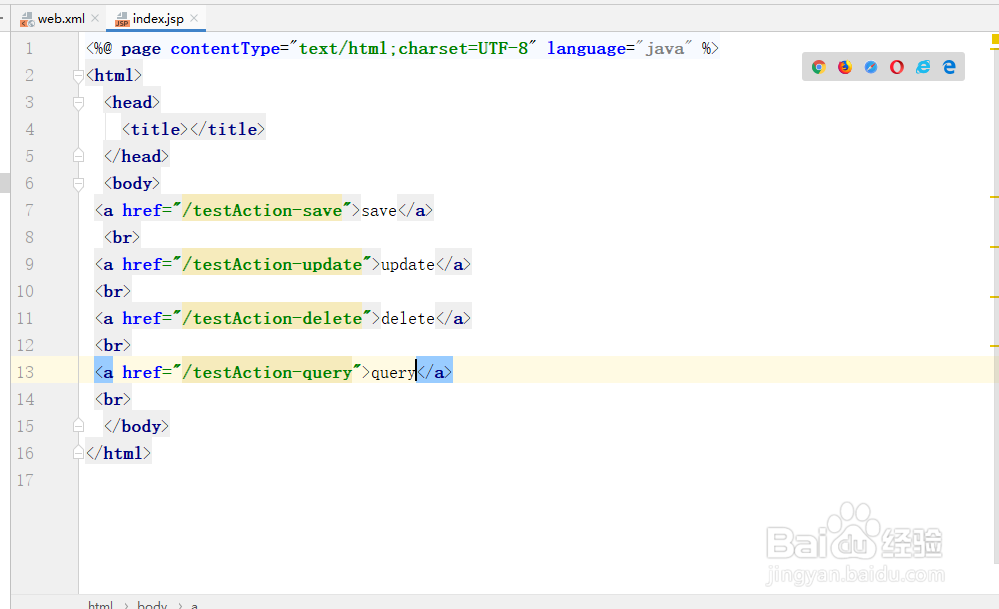Screen dimensions: 999x609
Task: Click the br tag on line 14
Action: (113, 399)
